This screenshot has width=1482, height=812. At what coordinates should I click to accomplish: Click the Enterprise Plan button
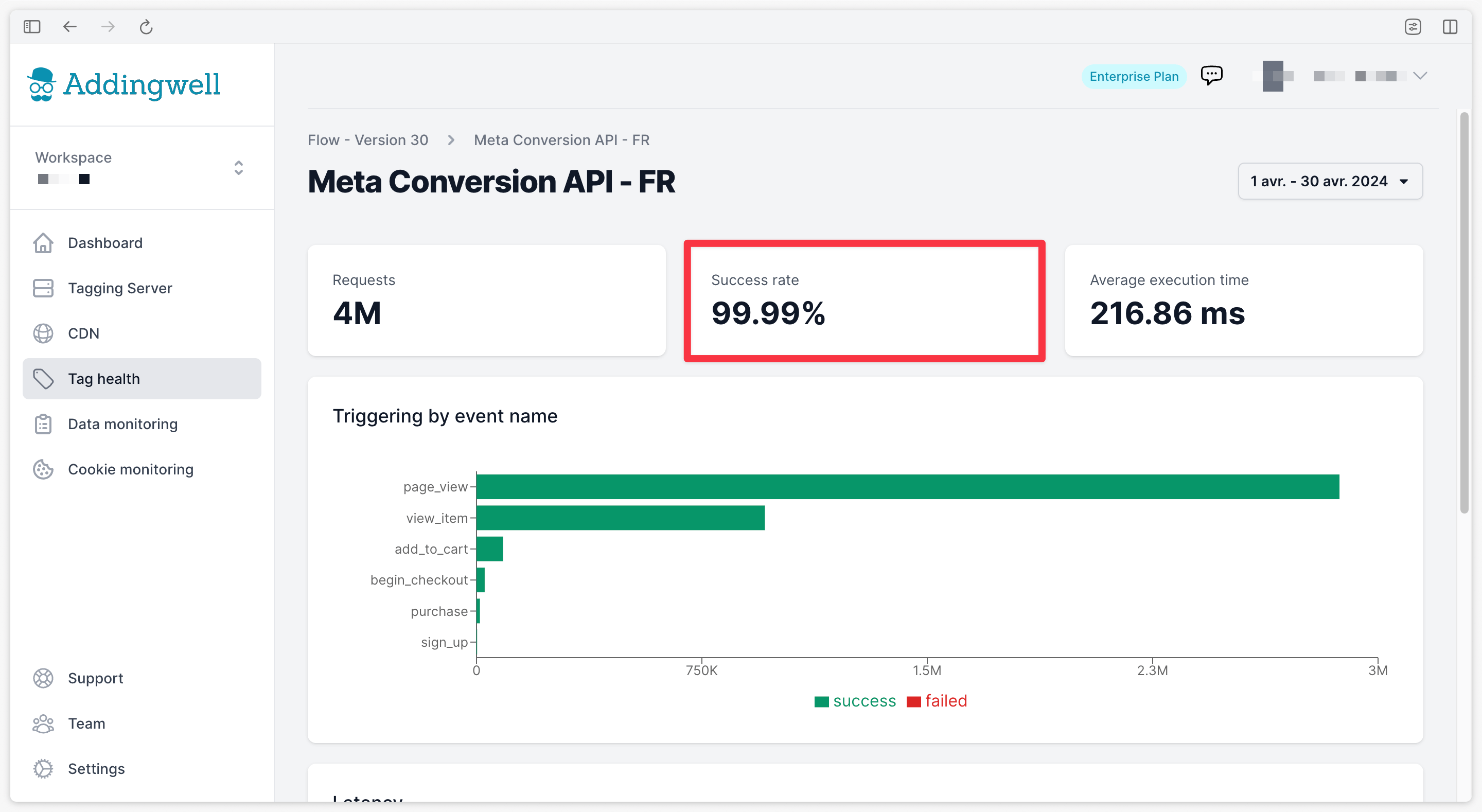(1134, 75)
